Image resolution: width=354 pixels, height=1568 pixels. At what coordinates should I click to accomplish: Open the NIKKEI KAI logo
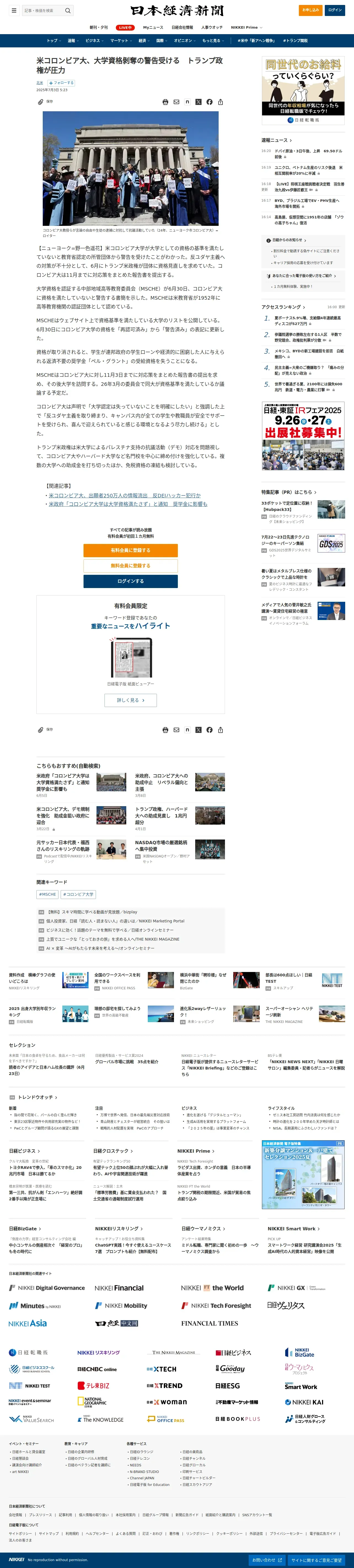pyautogui.click(x=304, y=1402)
